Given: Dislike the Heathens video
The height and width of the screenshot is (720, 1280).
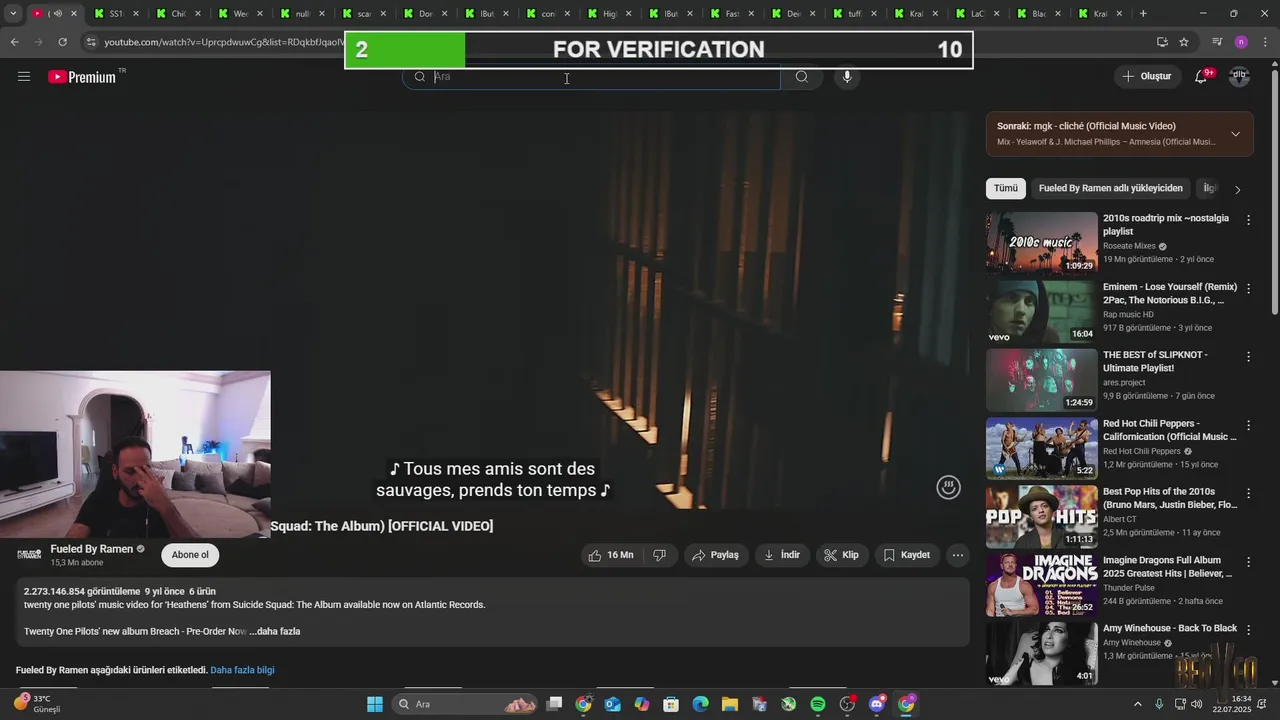Looking at the screenshot, I should point(659,555).
